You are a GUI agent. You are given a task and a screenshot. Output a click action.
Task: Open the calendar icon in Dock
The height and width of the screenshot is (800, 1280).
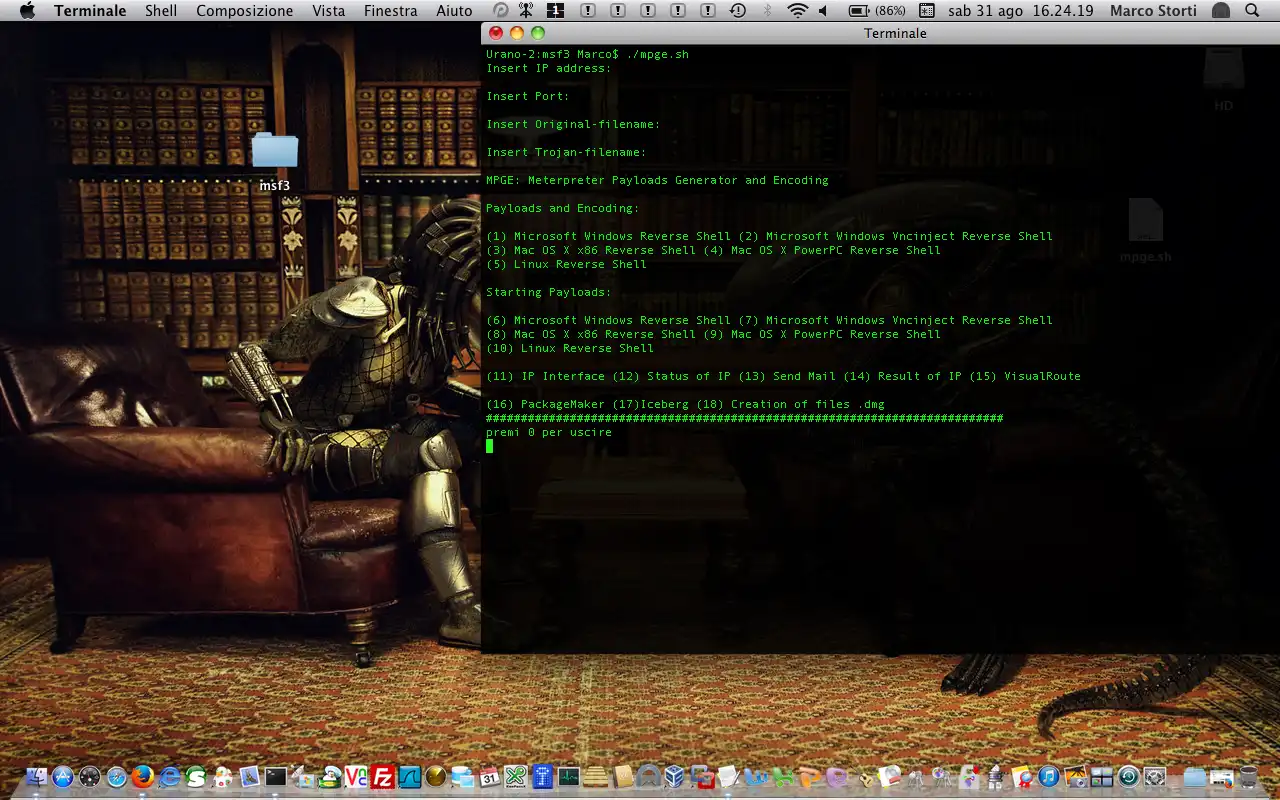(x=489, y=777)
